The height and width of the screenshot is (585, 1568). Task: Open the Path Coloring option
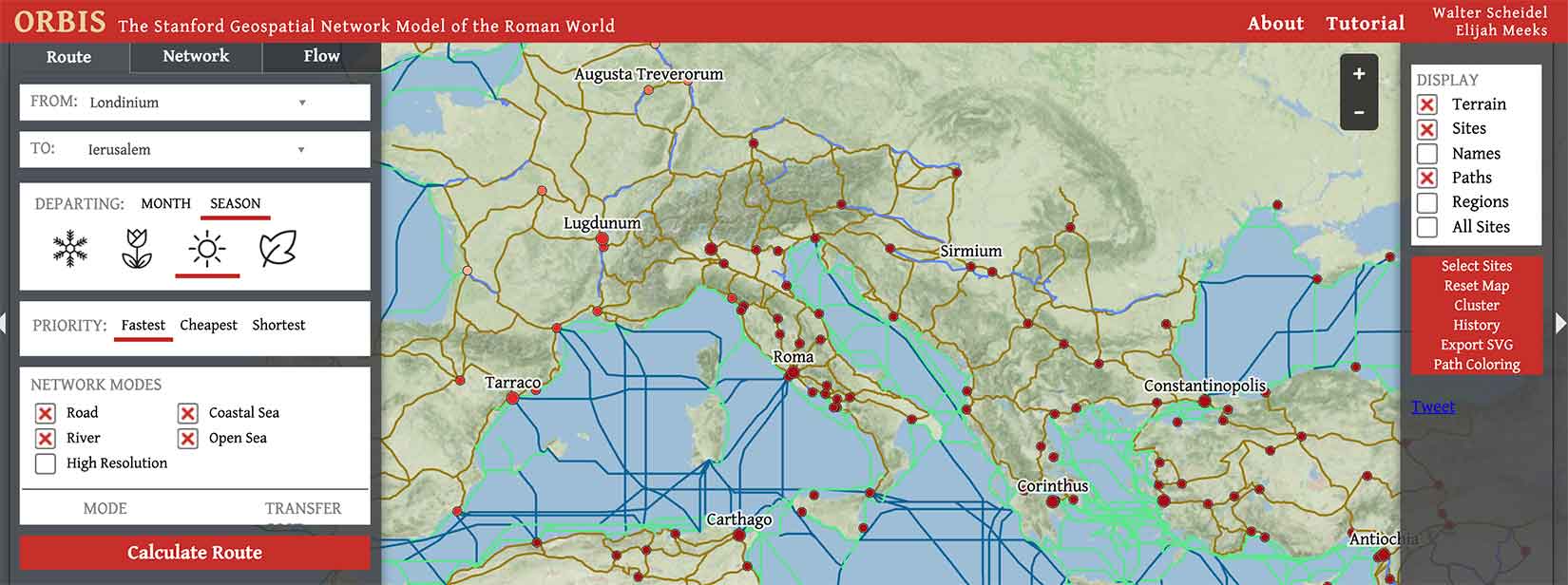[x=1476, y=365]
